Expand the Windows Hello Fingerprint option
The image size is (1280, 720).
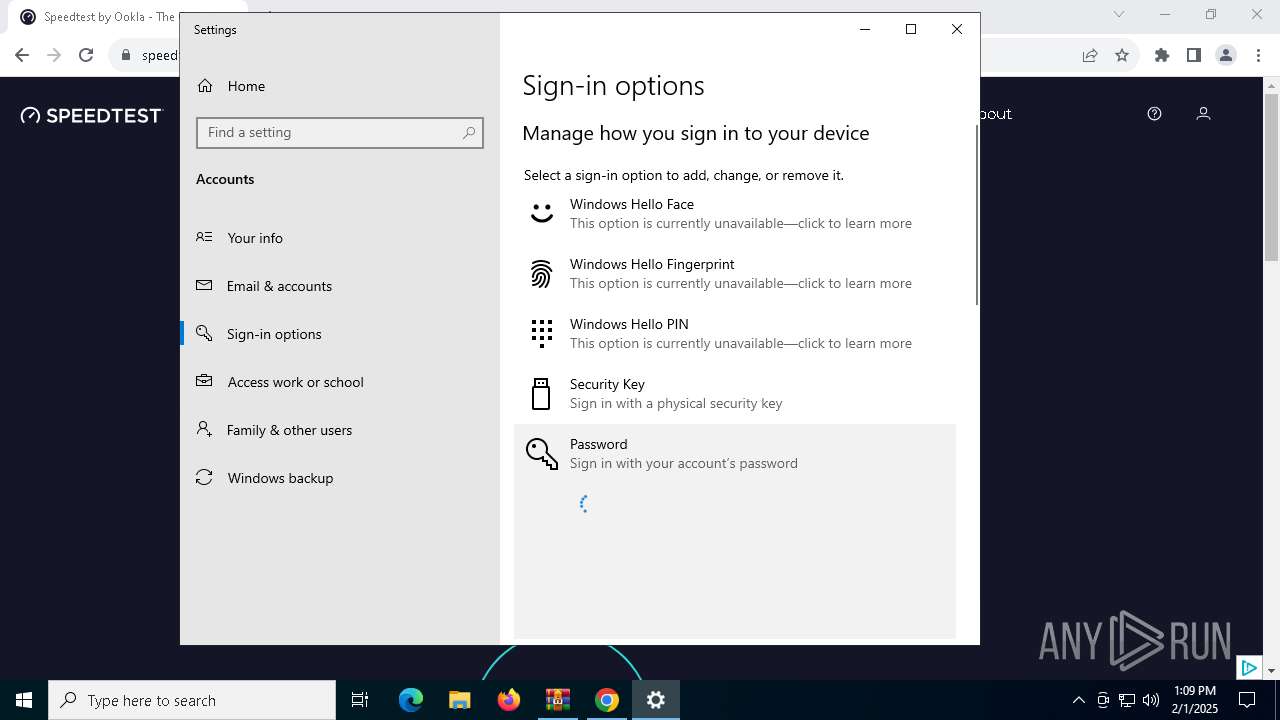[x=735, y=273]
